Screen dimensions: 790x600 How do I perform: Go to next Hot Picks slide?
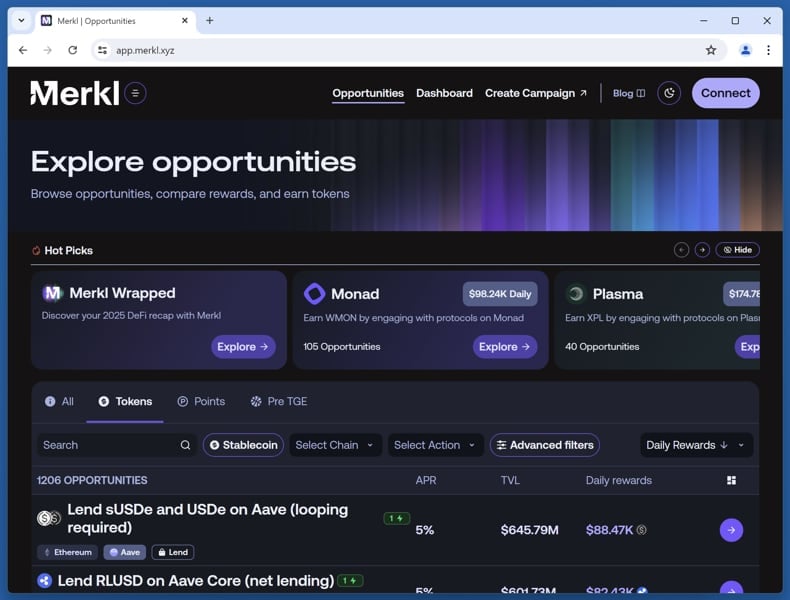702,250
